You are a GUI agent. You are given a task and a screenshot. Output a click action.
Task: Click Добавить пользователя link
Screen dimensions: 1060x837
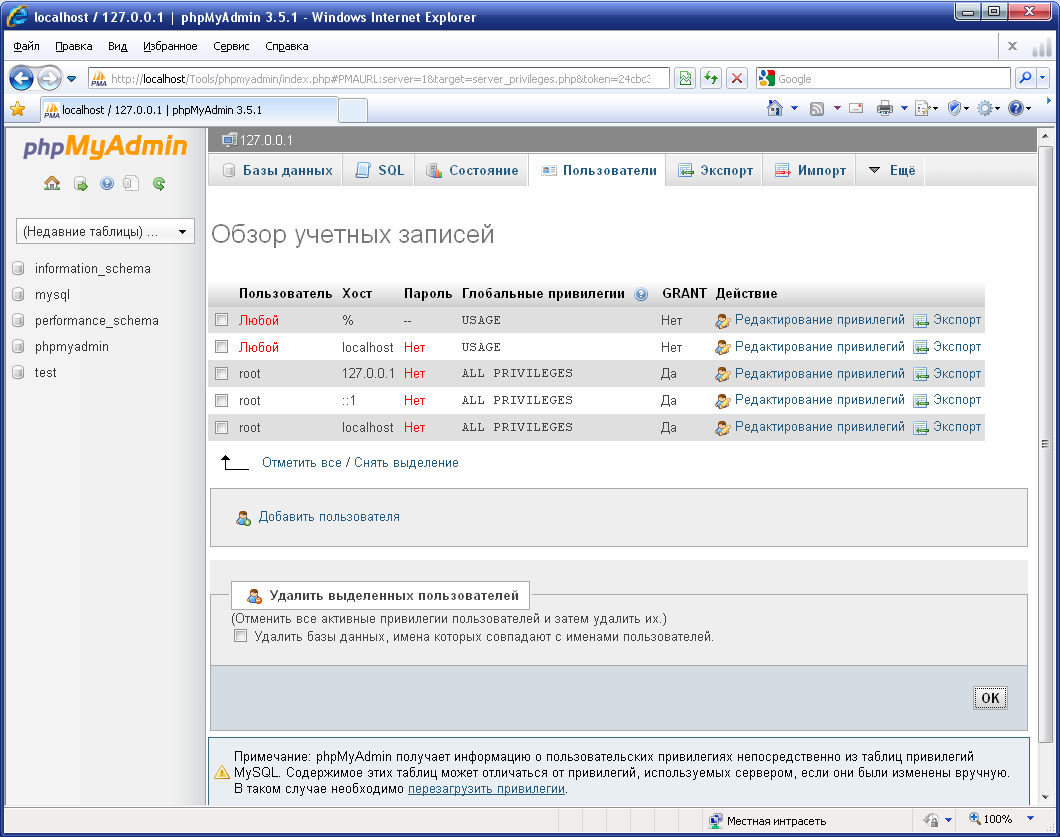(329, 517)
